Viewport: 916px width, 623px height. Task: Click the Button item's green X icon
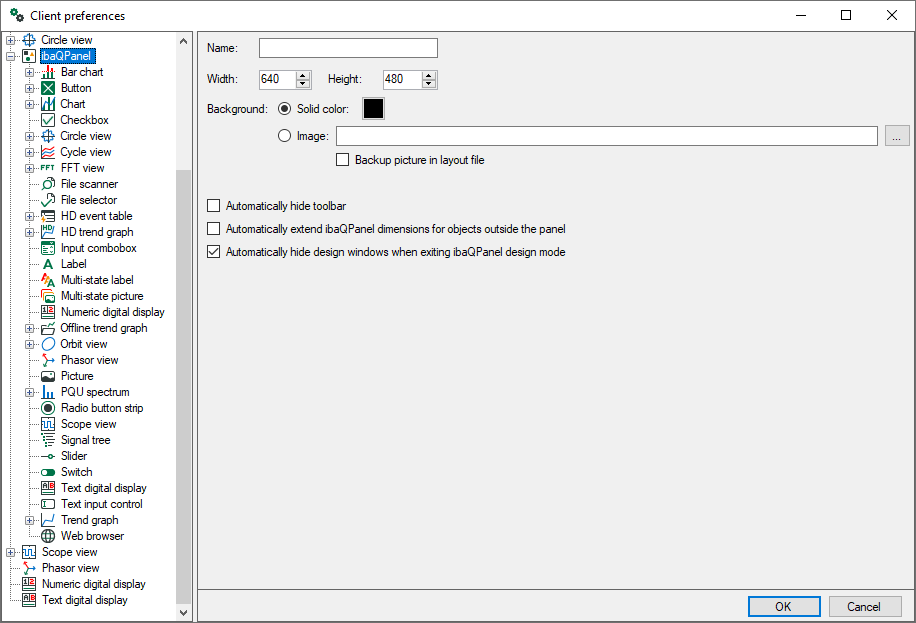[x=48, y=88]
